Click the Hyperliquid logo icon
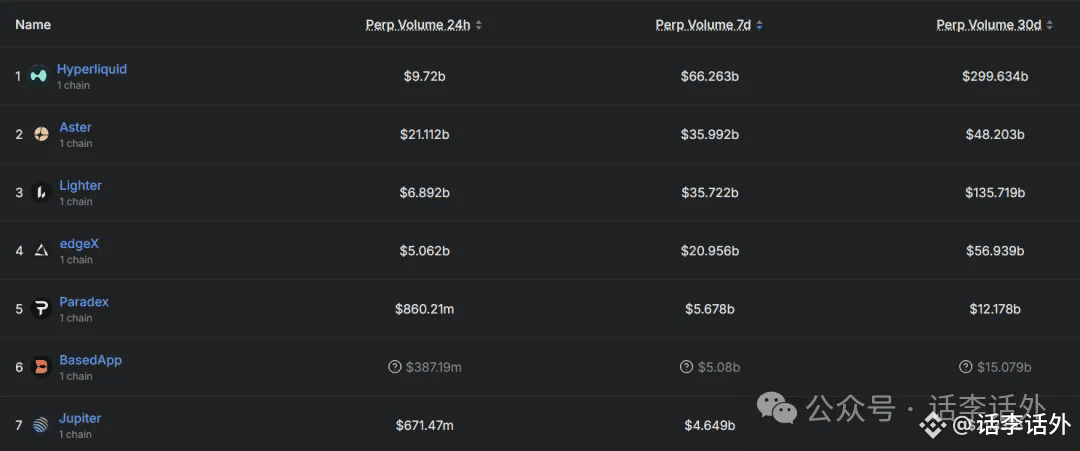The image size is (1080, 451). [x=38, y=76]
